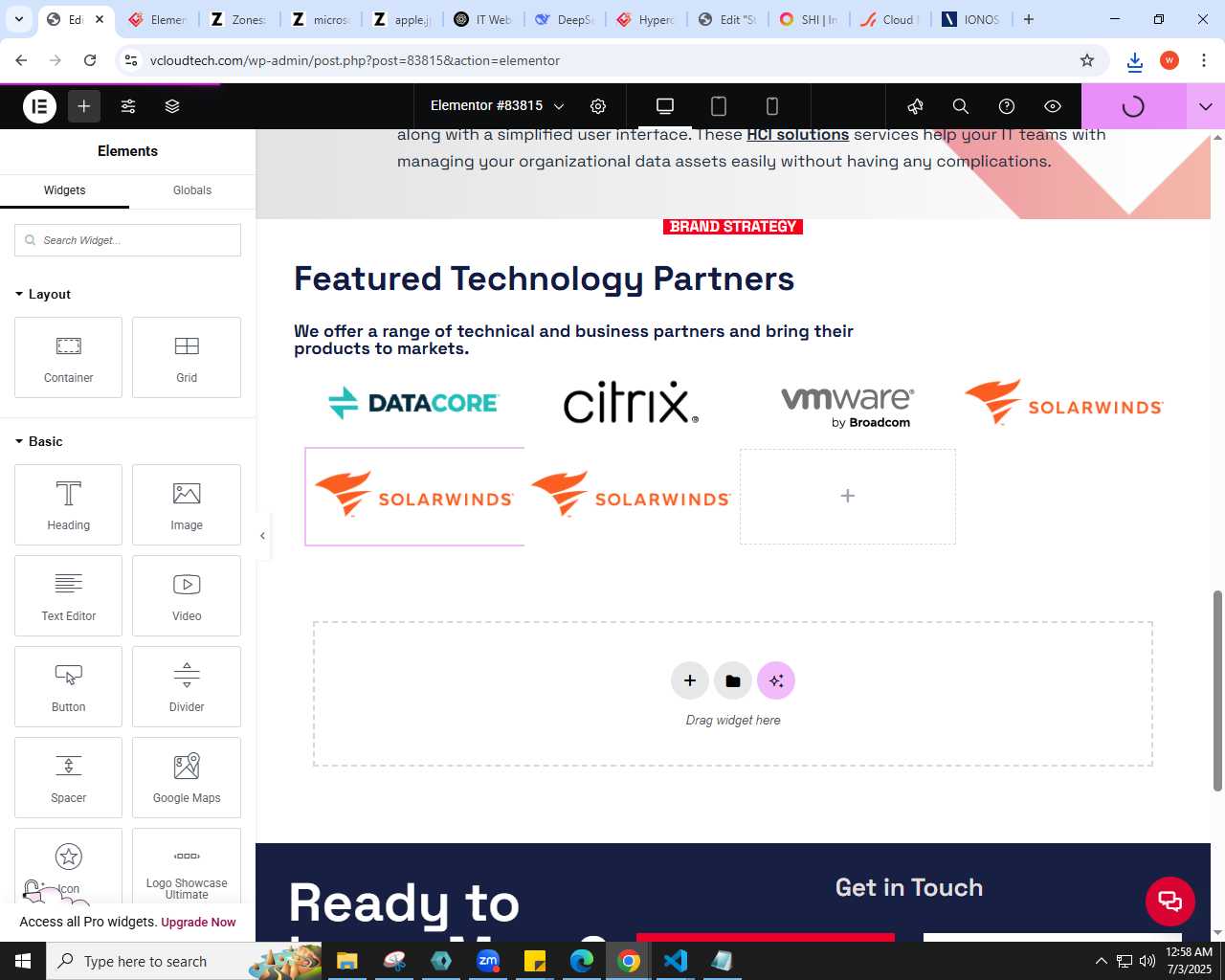Image resolution: width=1225 pixels, height=980 pixels.
Task: Show hidden system tray icons
Action: pos(1101,961)
